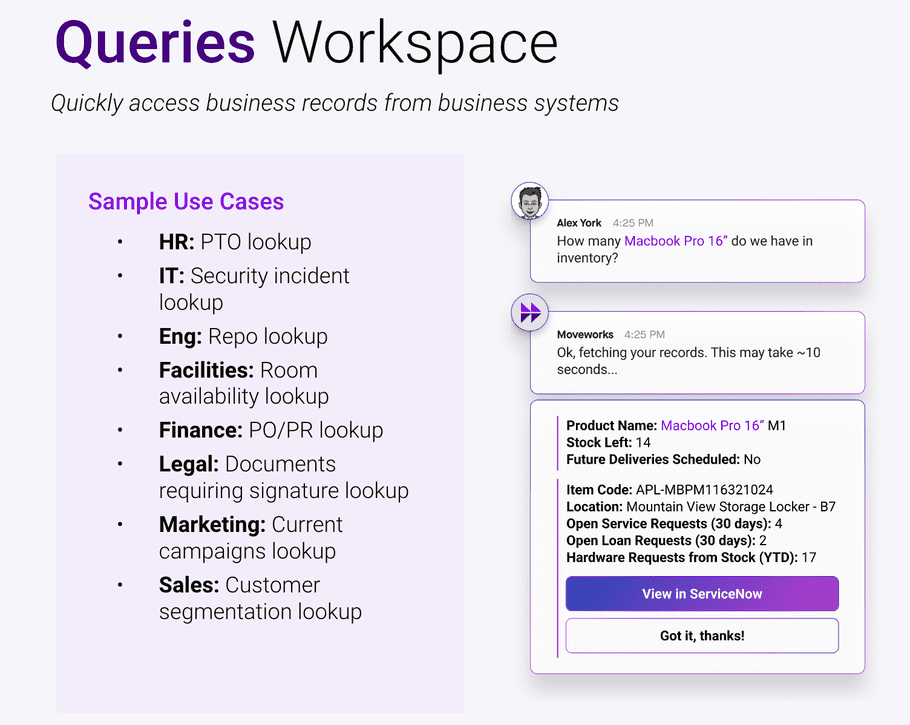
Task: Click 'Sales: Customer segmentation lookup' bullet
Action: (x=261, y=598)
